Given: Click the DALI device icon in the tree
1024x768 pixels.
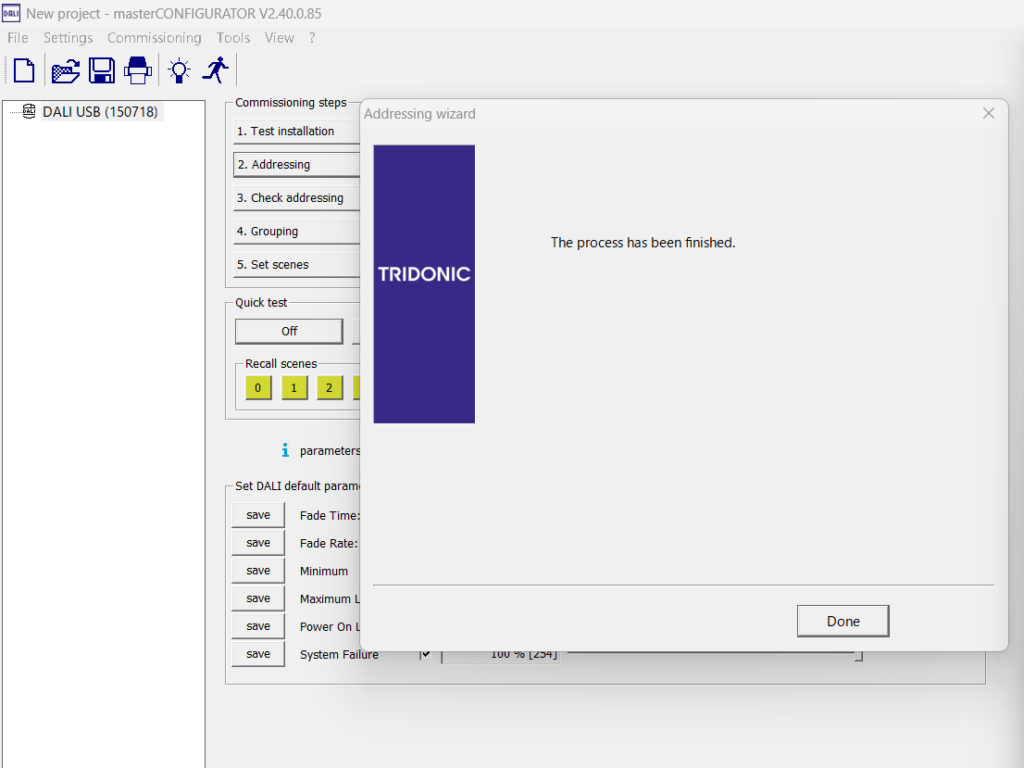Looking at the screenshot, I should point(29,112).
